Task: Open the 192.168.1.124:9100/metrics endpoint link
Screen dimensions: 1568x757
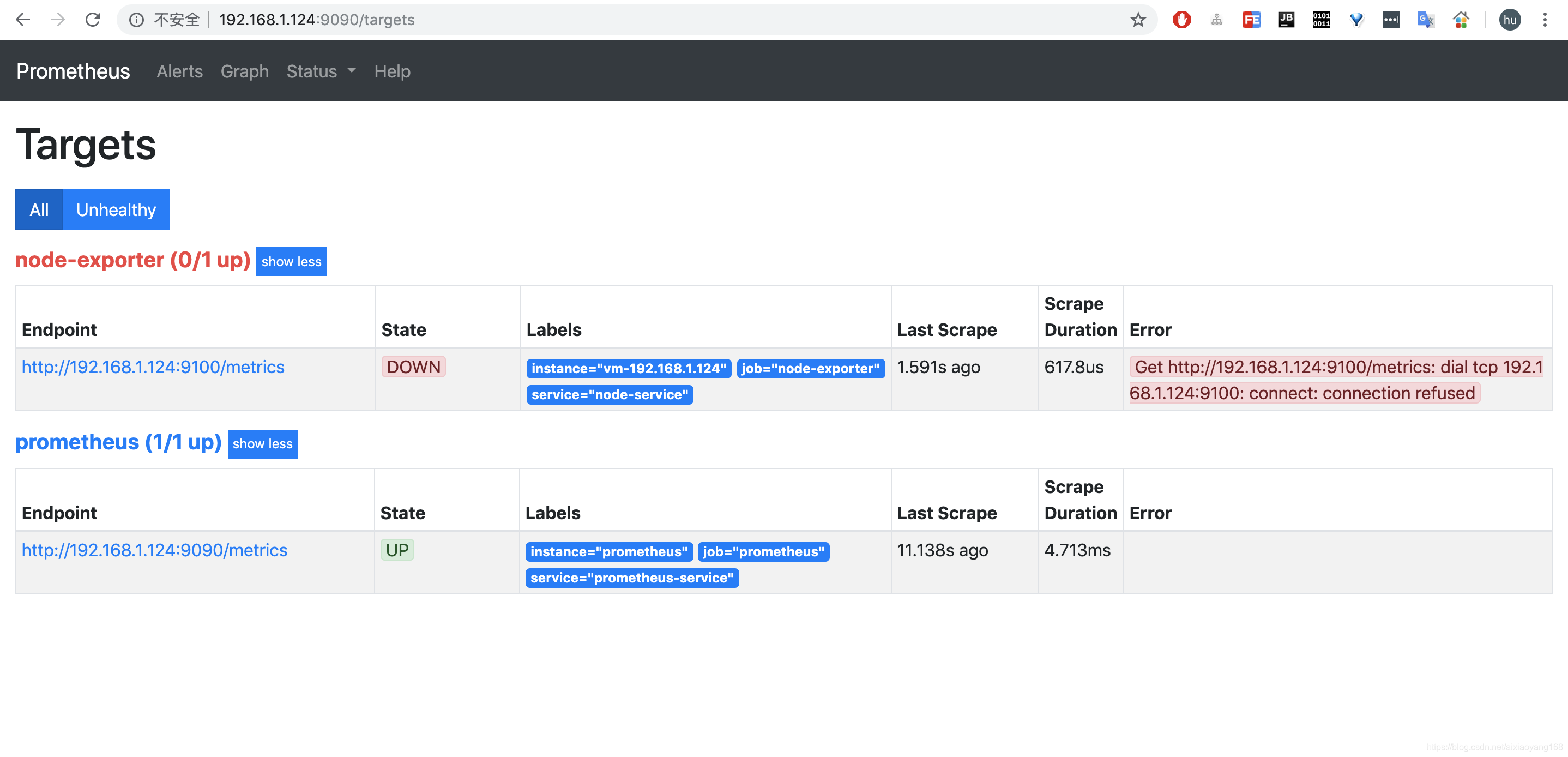Action: pos(153,367)
